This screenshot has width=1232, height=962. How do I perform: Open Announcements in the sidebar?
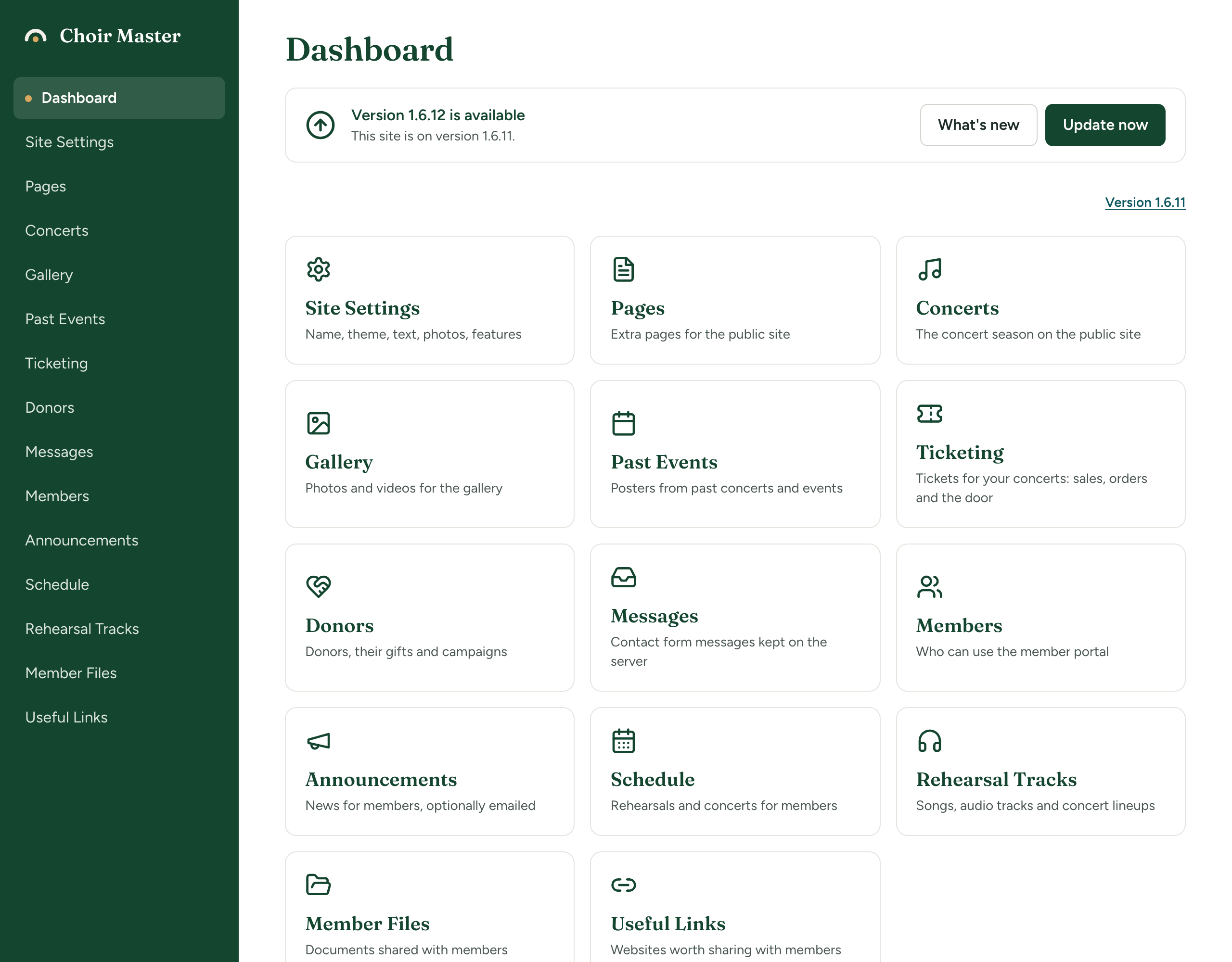point(119,541)
